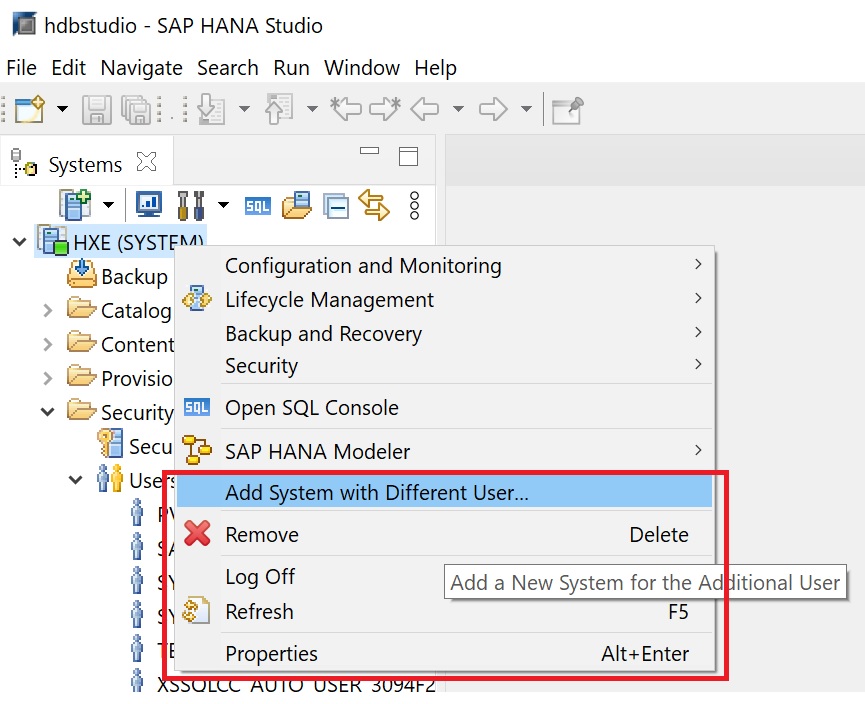Select Properties in the context menu
865x704 pixels.
pyautogui.click(x=271, y=654)
